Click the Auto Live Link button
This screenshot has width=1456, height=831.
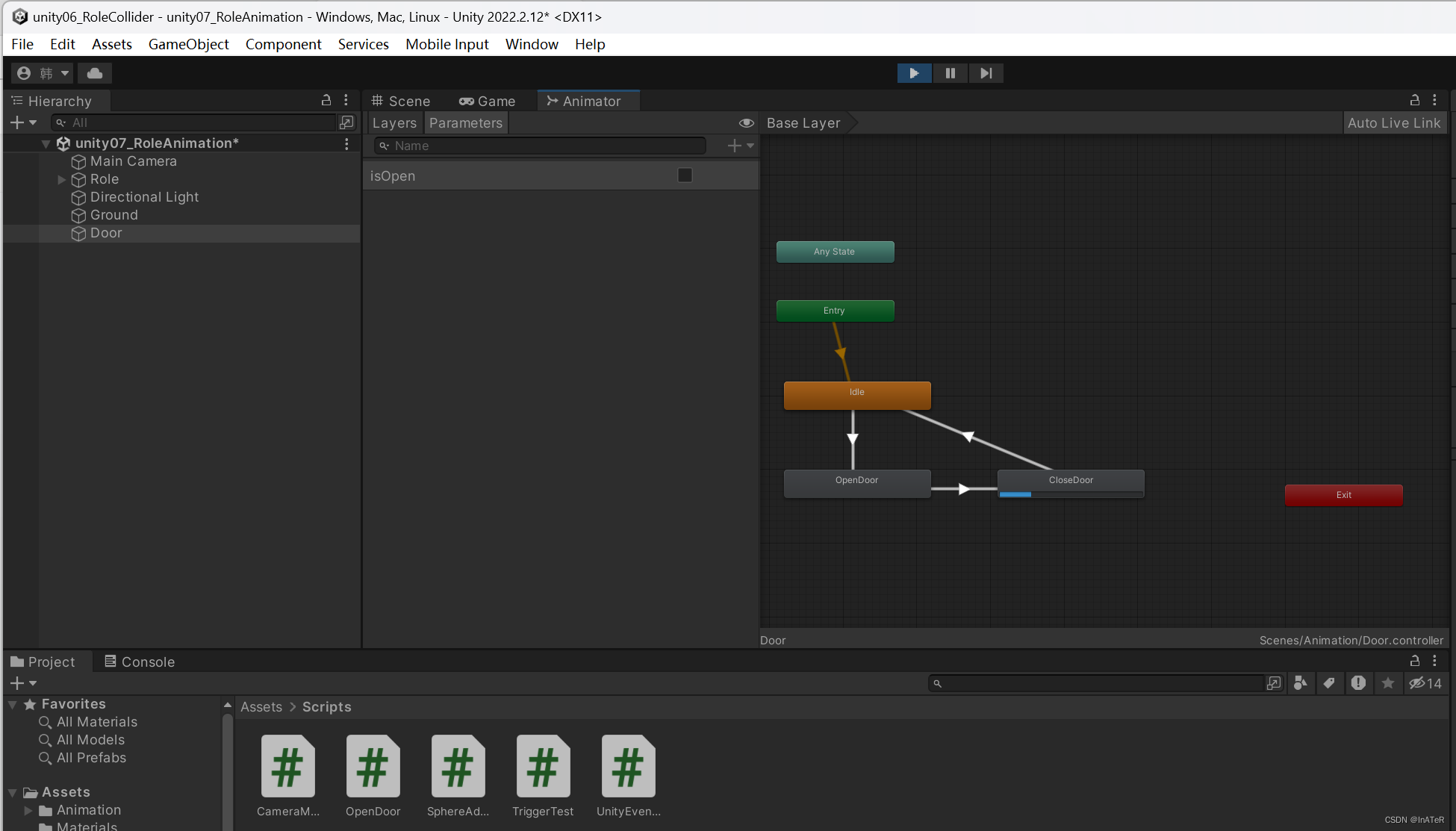click(x=1393, y=123)
